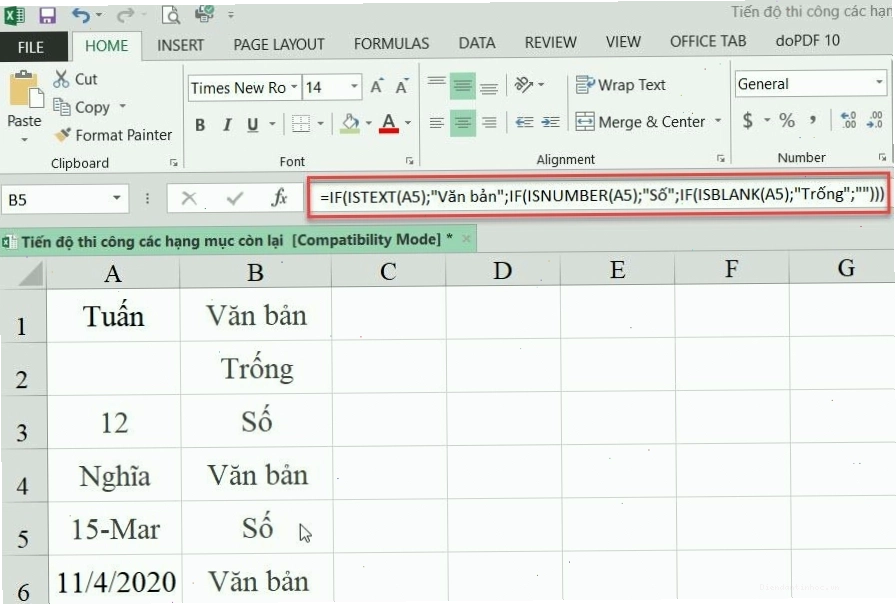Apply Comma Style number format
Image resolution: width=896 pixels, height=604 pixels.
(813, 120)
